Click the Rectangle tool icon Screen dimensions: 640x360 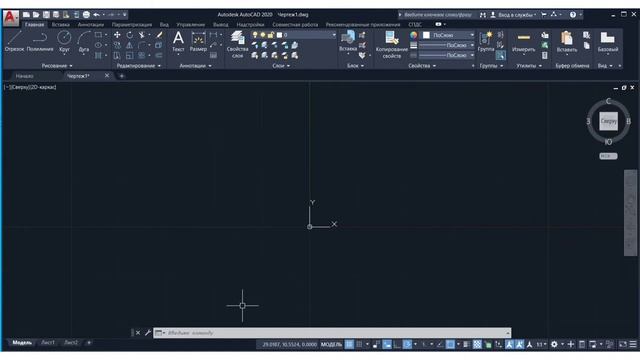98,35
